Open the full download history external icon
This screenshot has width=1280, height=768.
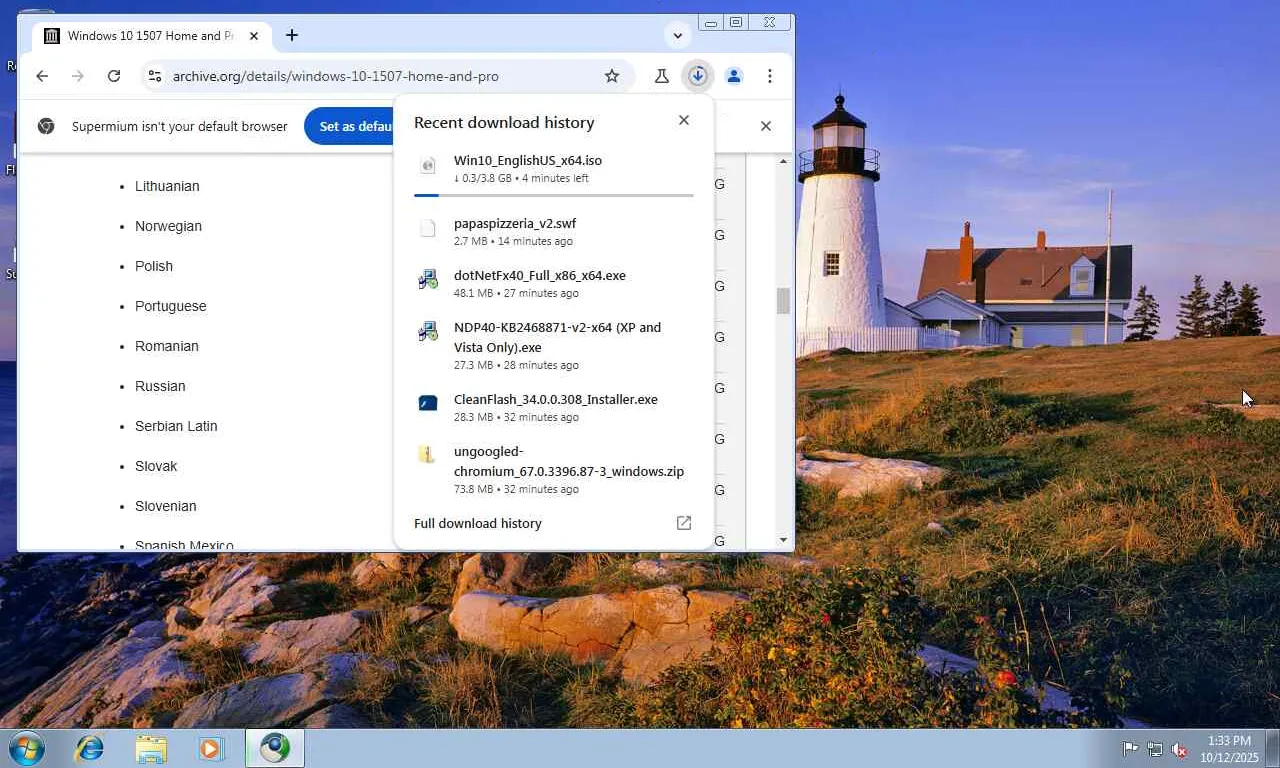coord(684,523)
